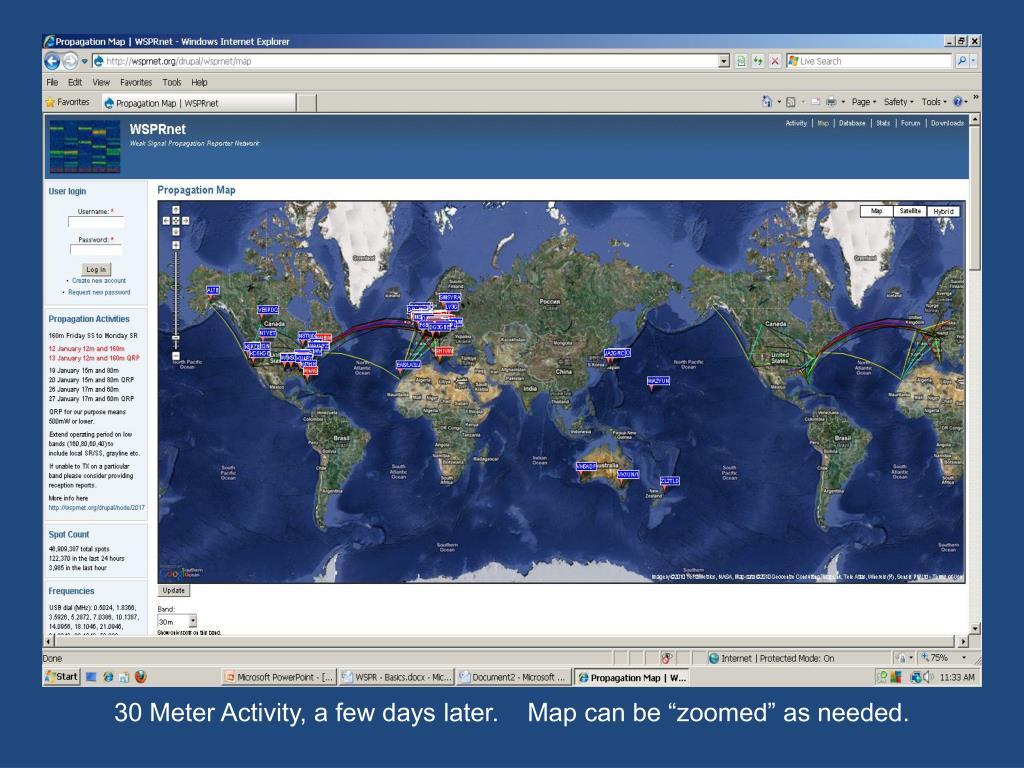Viewport: 1024px width, 768px height.
Task: Switch to Microsoft PowerPoint taskbar button
Action: (280, 677)
